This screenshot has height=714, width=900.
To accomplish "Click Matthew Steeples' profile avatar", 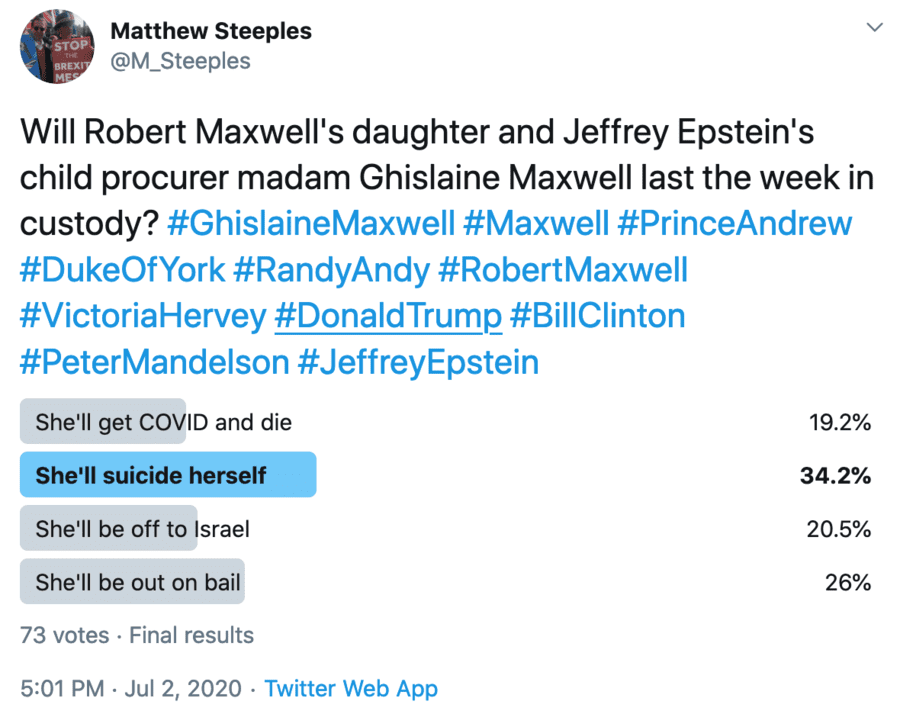I will click(58, 48).
